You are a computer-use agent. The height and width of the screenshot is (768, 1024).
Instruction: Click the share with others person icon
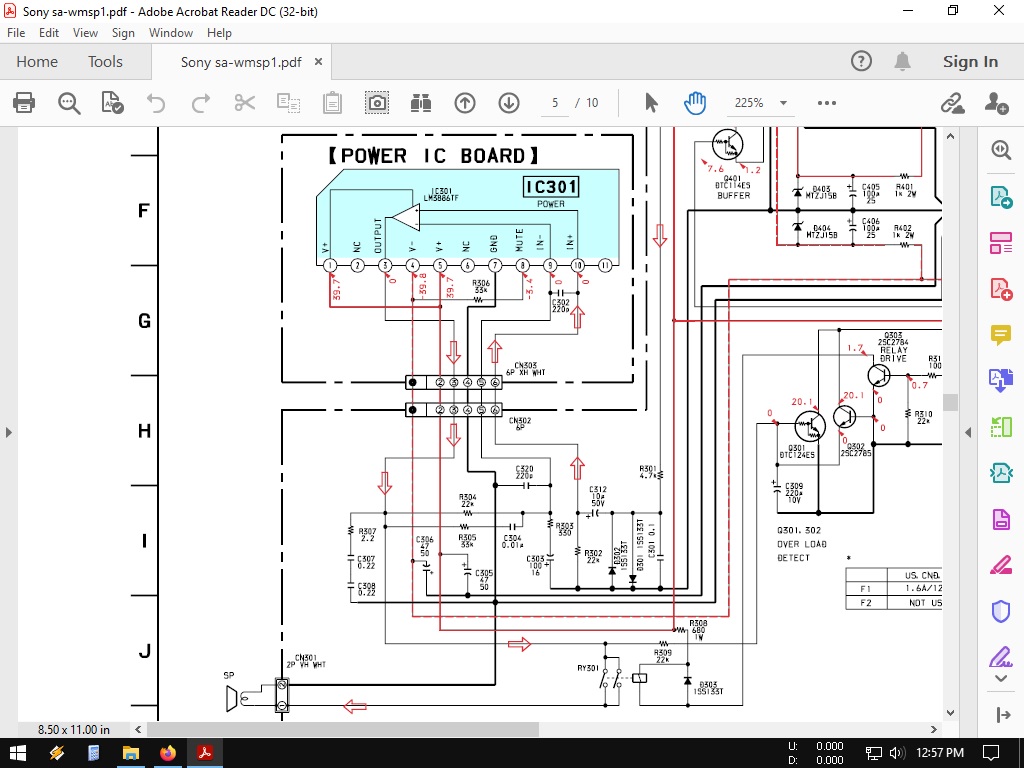[997, 103]
